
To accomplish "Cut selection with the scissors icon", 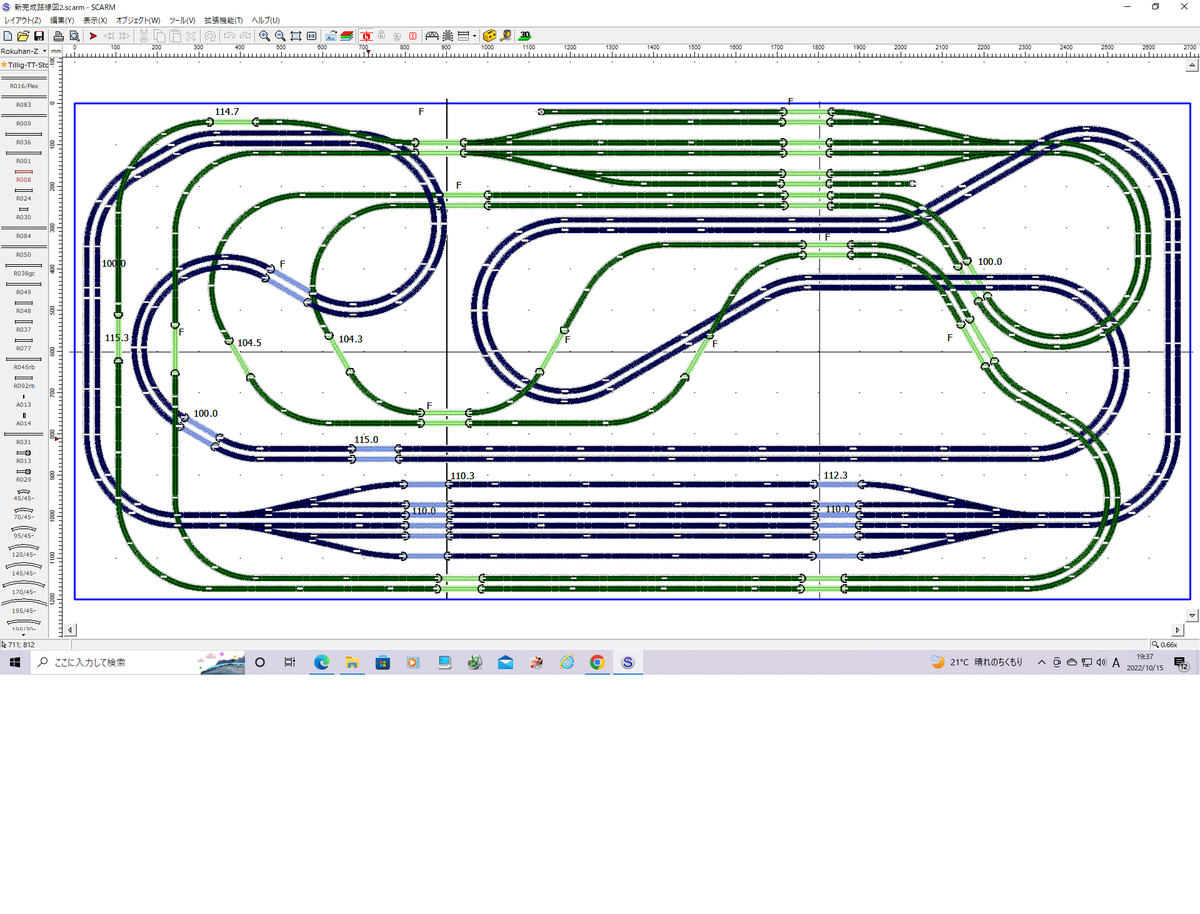I will (143, 35).
